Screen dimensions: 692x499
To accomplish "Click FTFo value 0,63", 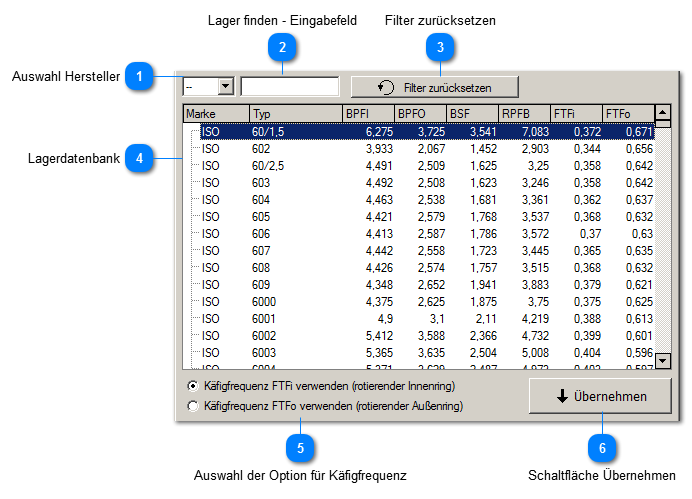I will pos(642,234).
